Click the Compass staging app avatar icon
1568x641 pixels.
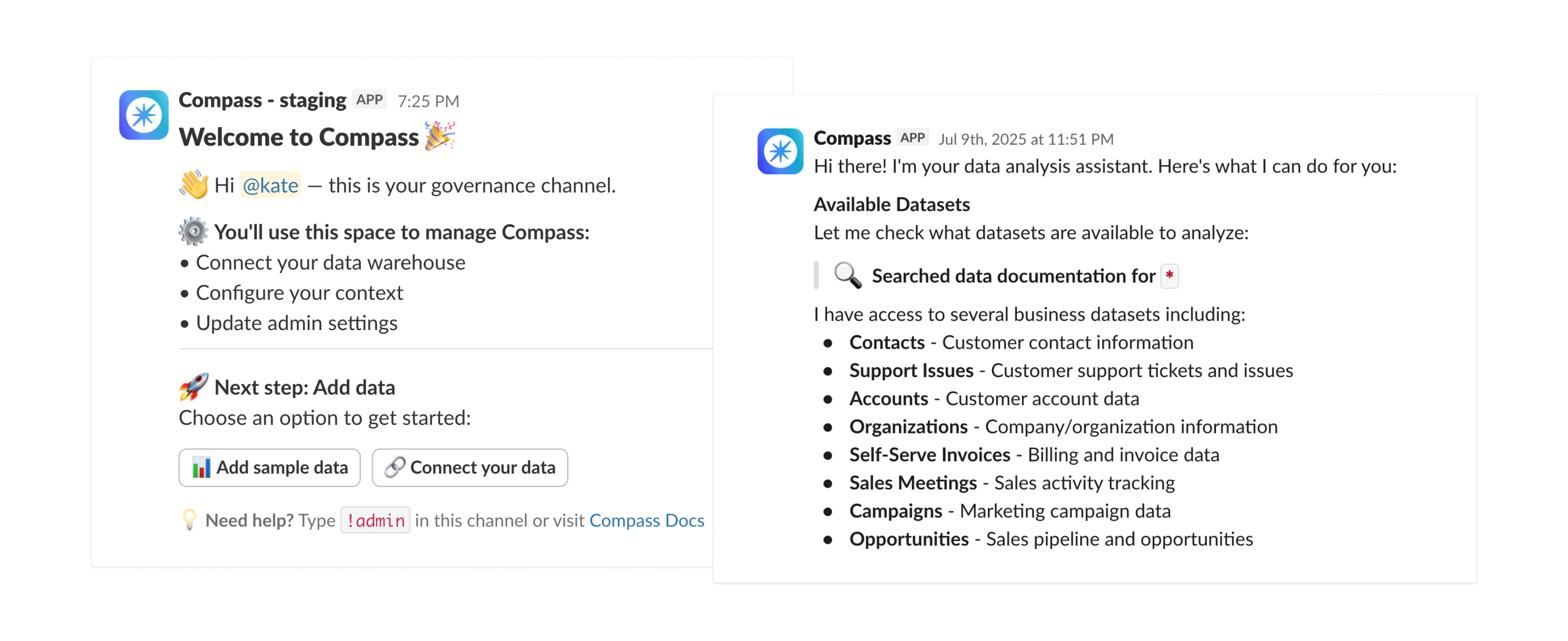pyautogui.click(x=143, y=114)
